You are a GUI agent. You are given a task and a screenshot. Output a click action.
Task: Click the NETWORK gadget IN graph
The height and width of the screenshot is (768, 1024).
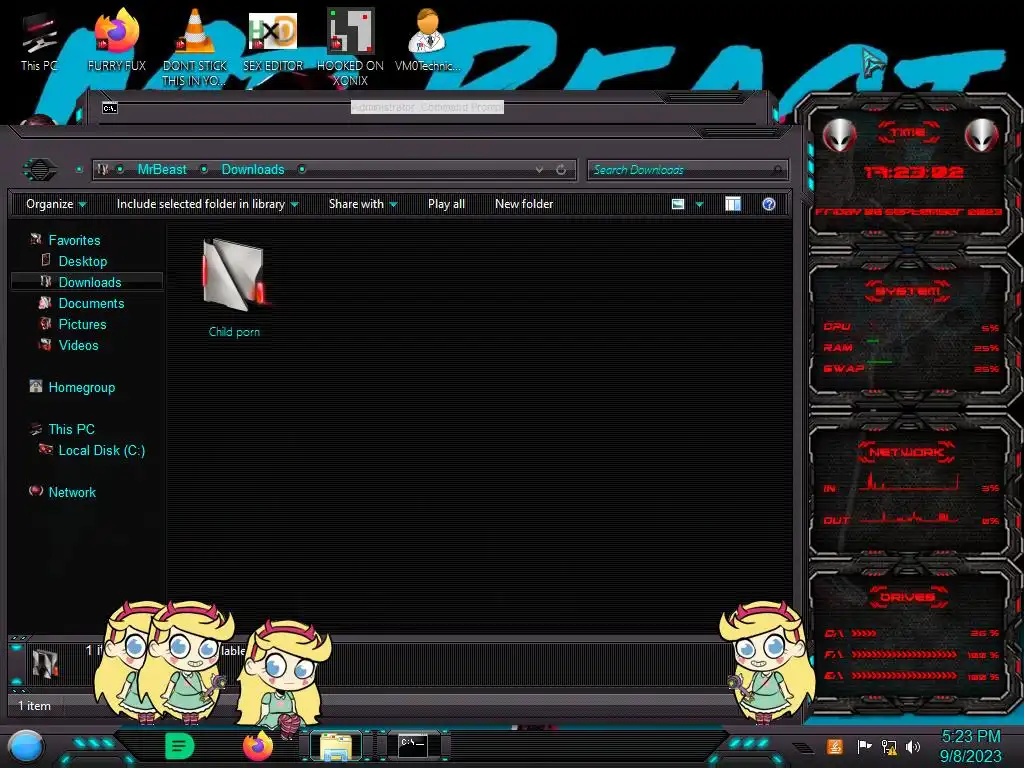click(909, 482)
